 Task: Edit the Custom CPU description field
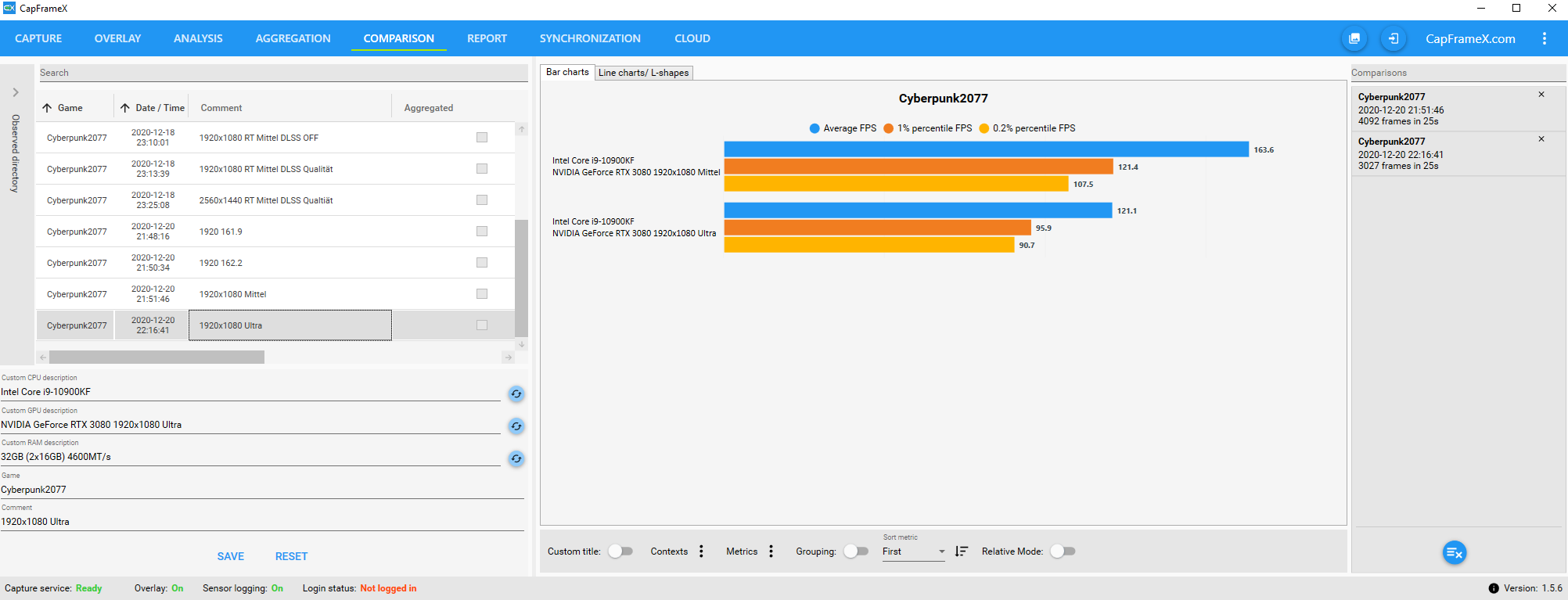250,392
